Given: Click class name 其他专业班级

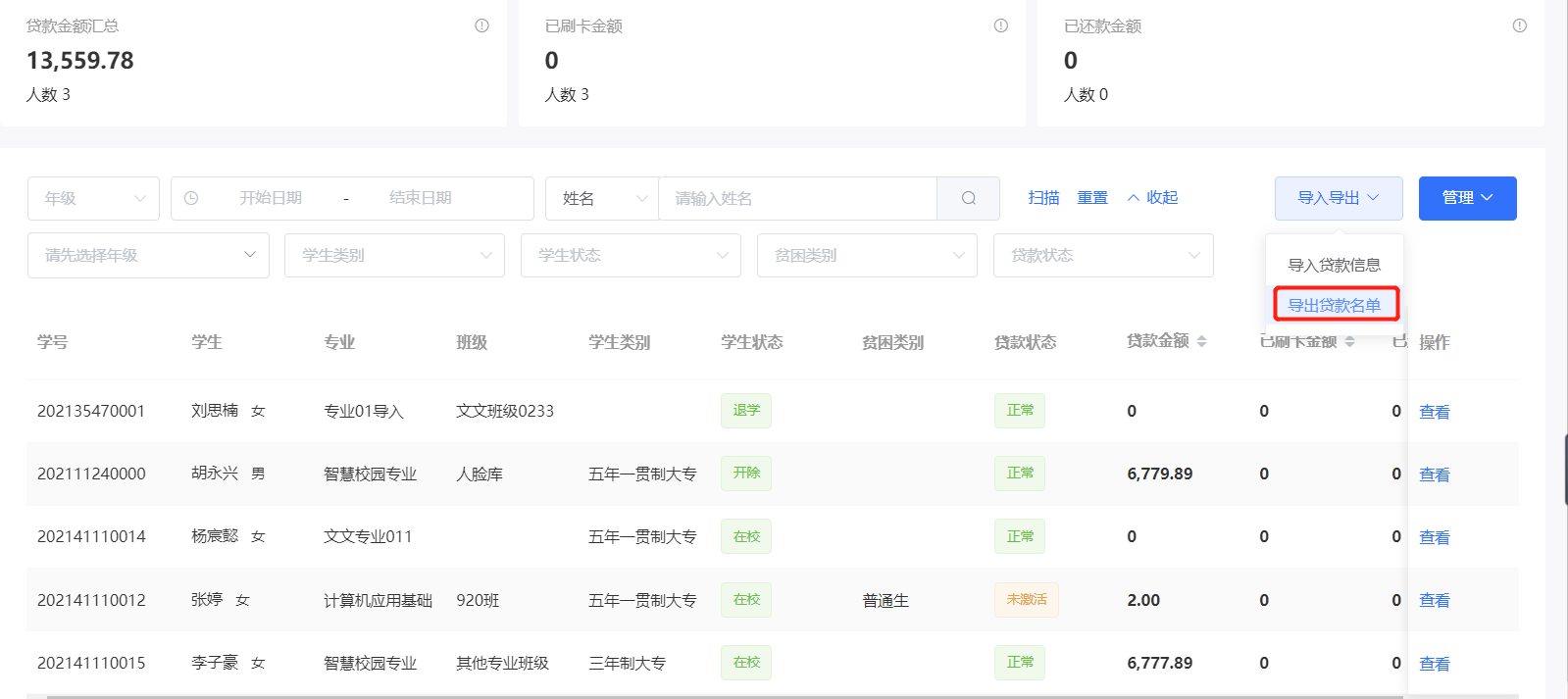Looking at the screenshot, I should point(502,663).
